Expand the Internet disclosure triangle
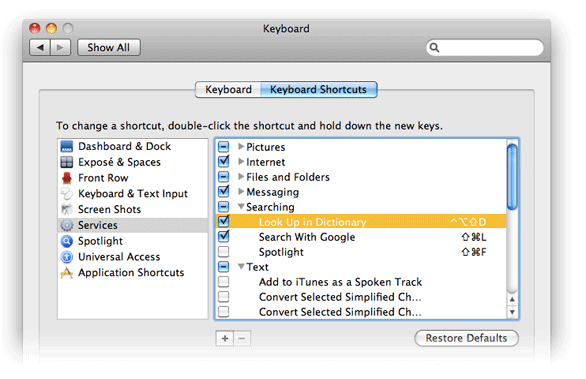586x379 pixels. click(241, 161)
